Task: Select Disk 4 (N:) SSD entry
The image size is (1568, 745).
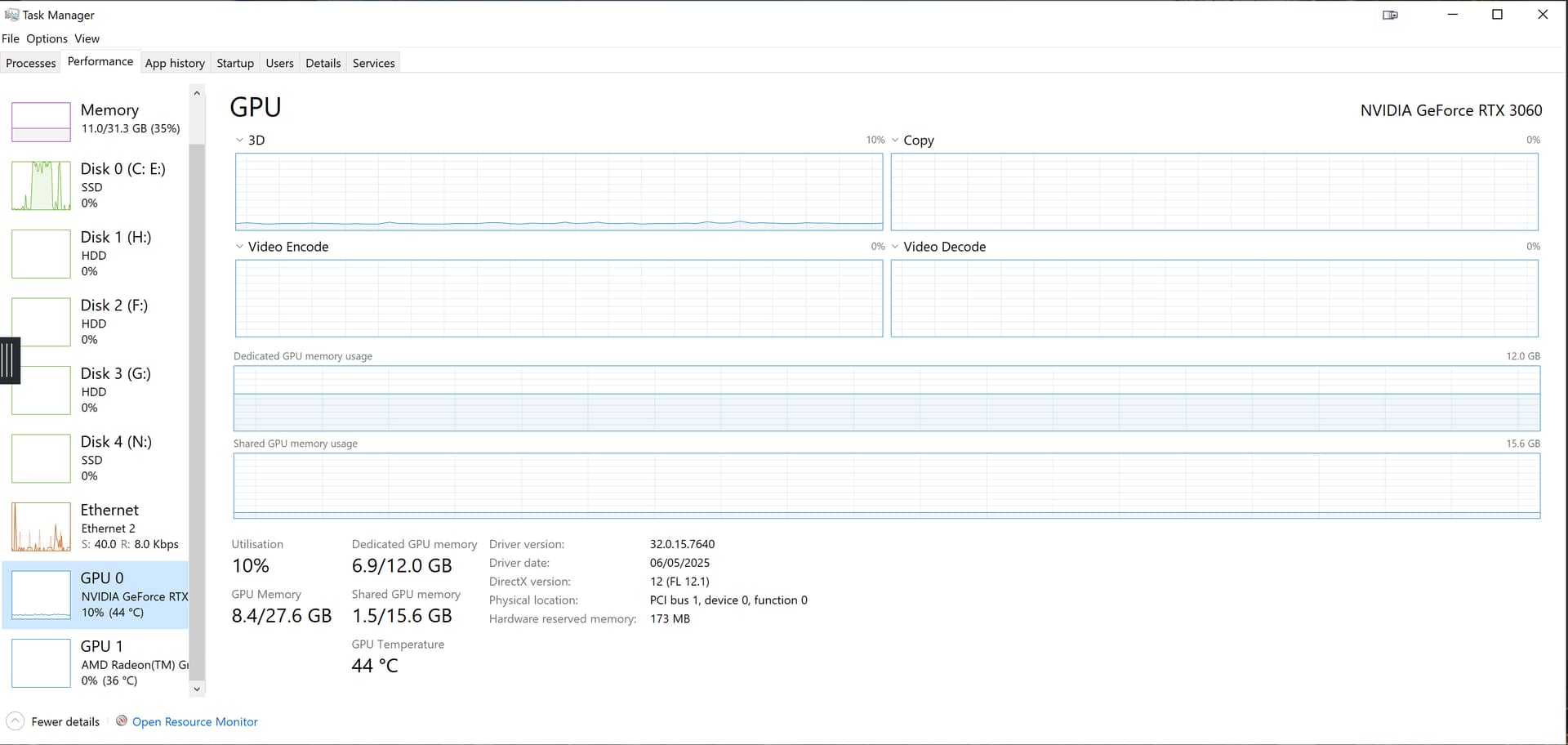Action: point(96,458)
